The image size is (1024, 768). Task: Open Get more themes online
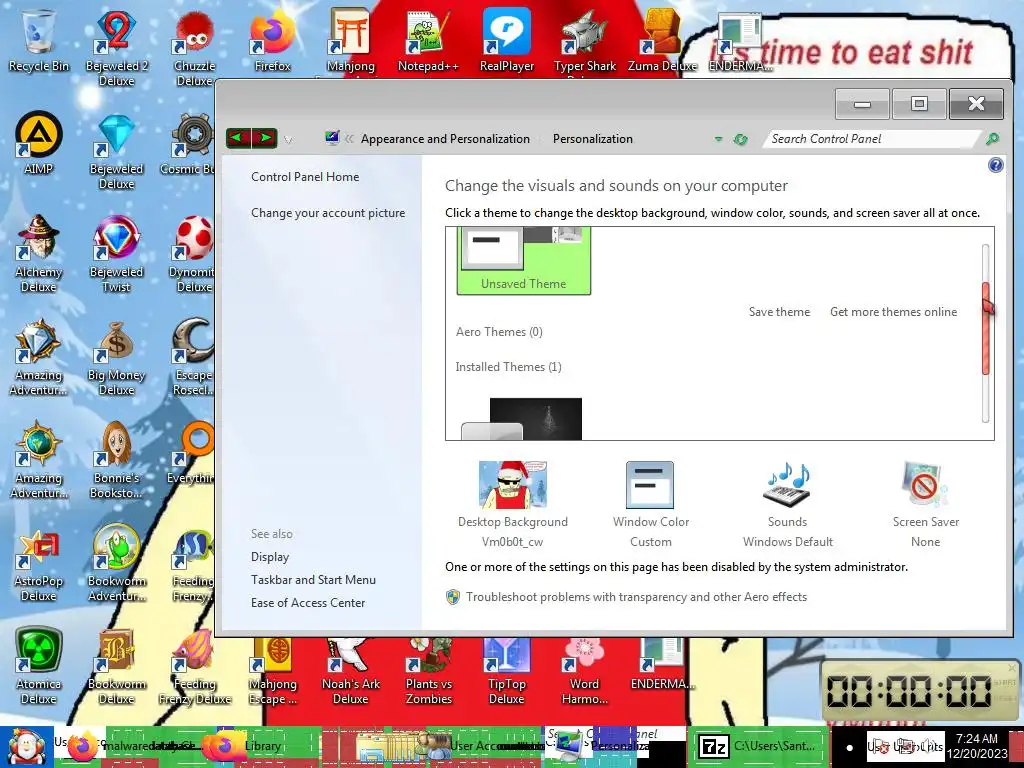click(893, 312)
